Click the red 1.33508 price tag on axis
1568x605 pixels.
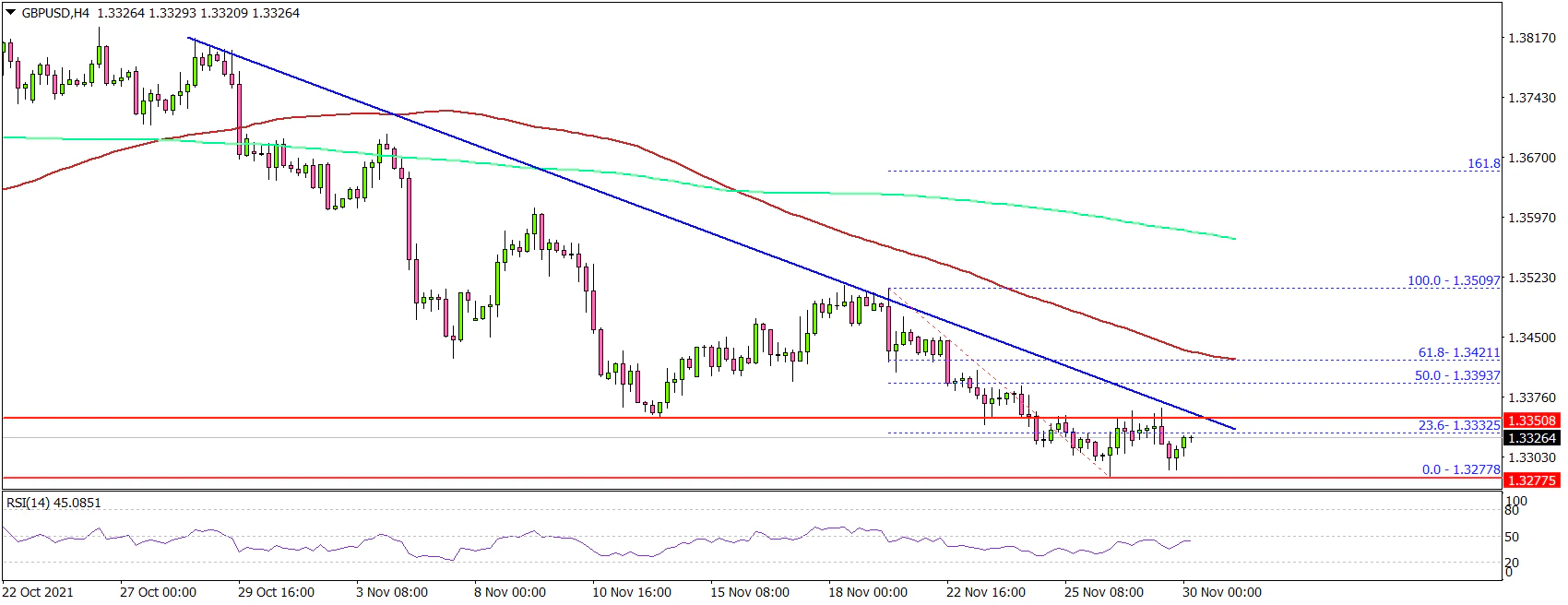[1531, 421]
